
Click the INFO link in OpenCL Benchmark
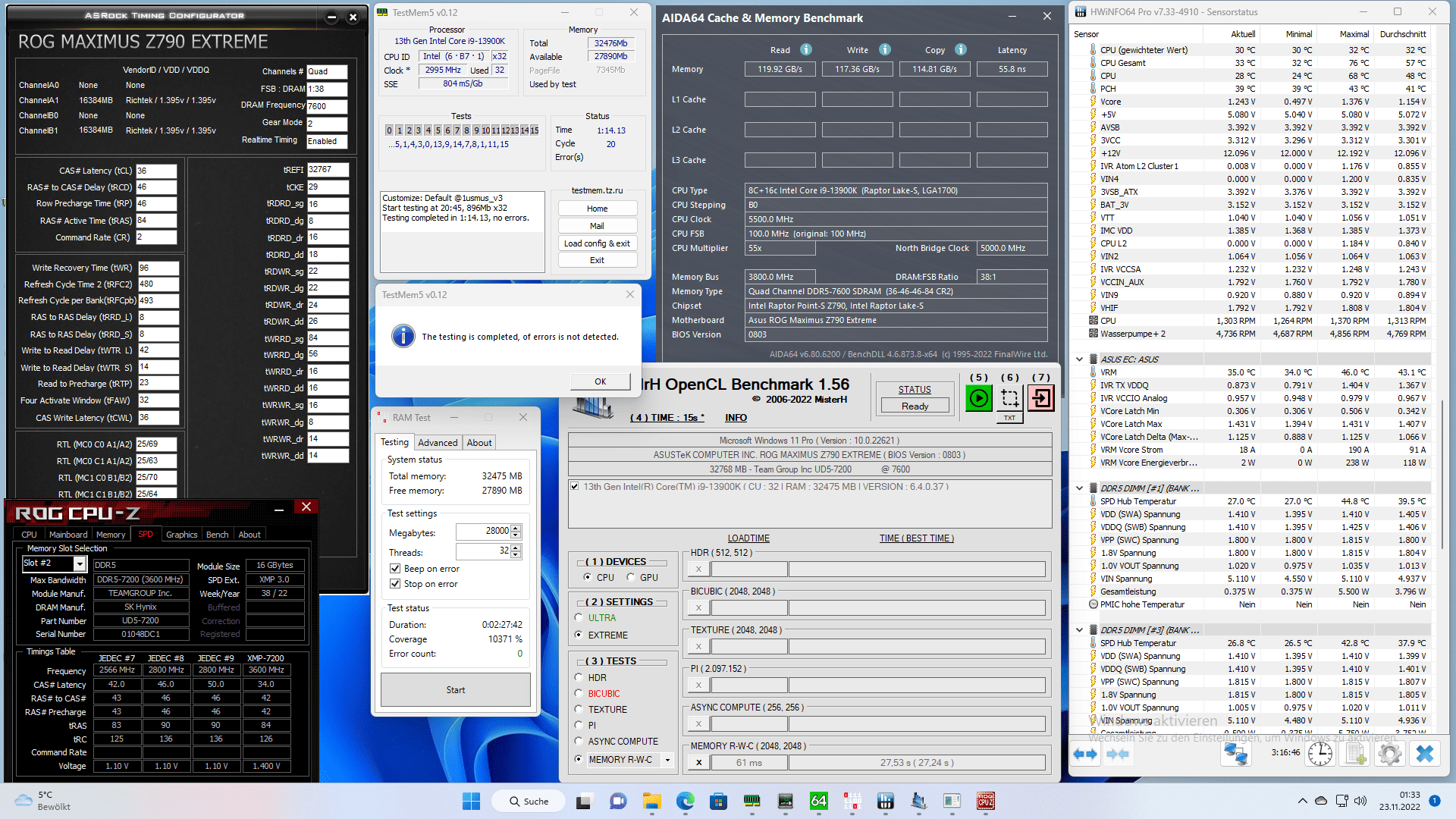coord(736,418)
